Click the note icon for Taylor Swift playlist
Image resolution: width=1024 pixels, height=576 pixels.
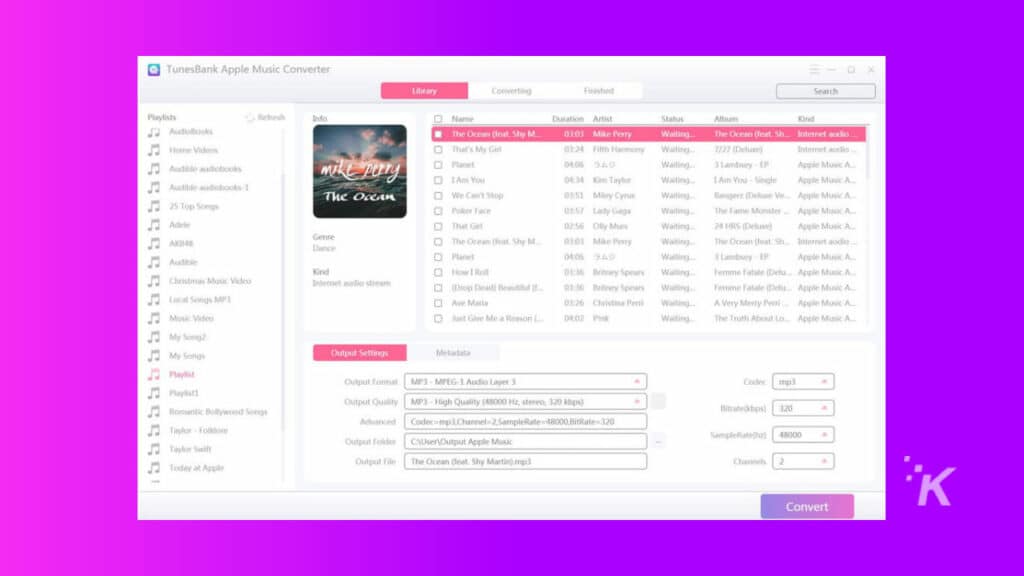154,449
